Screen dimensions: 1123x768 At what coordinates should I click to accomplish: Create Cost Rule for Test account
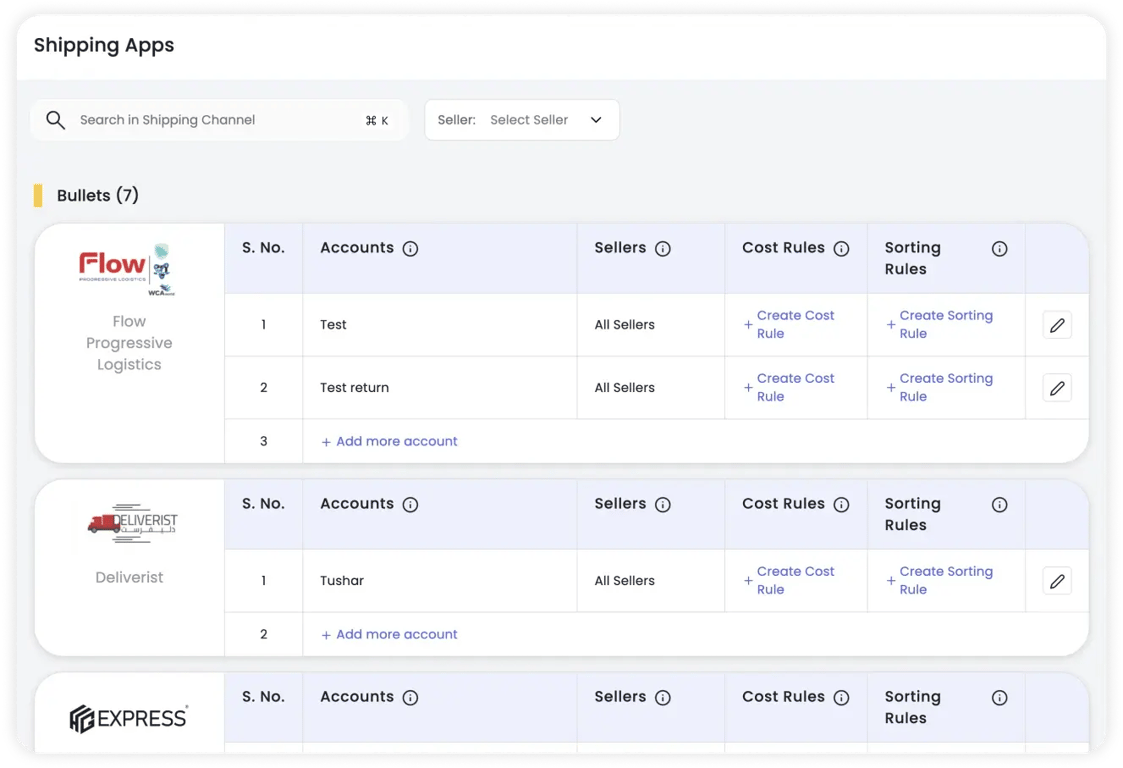794,325
